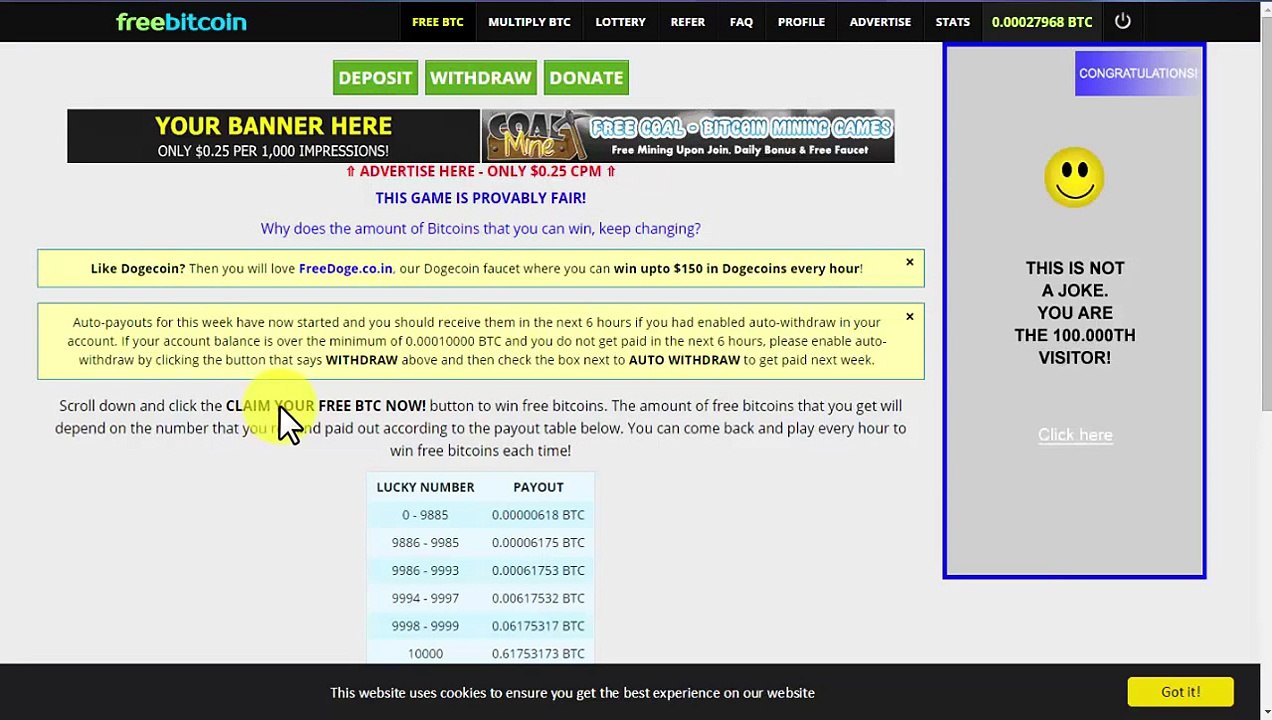Click the 9998 - 9999 lucky number
This screenshot has height=720, width=1272.
pos(425,626)
